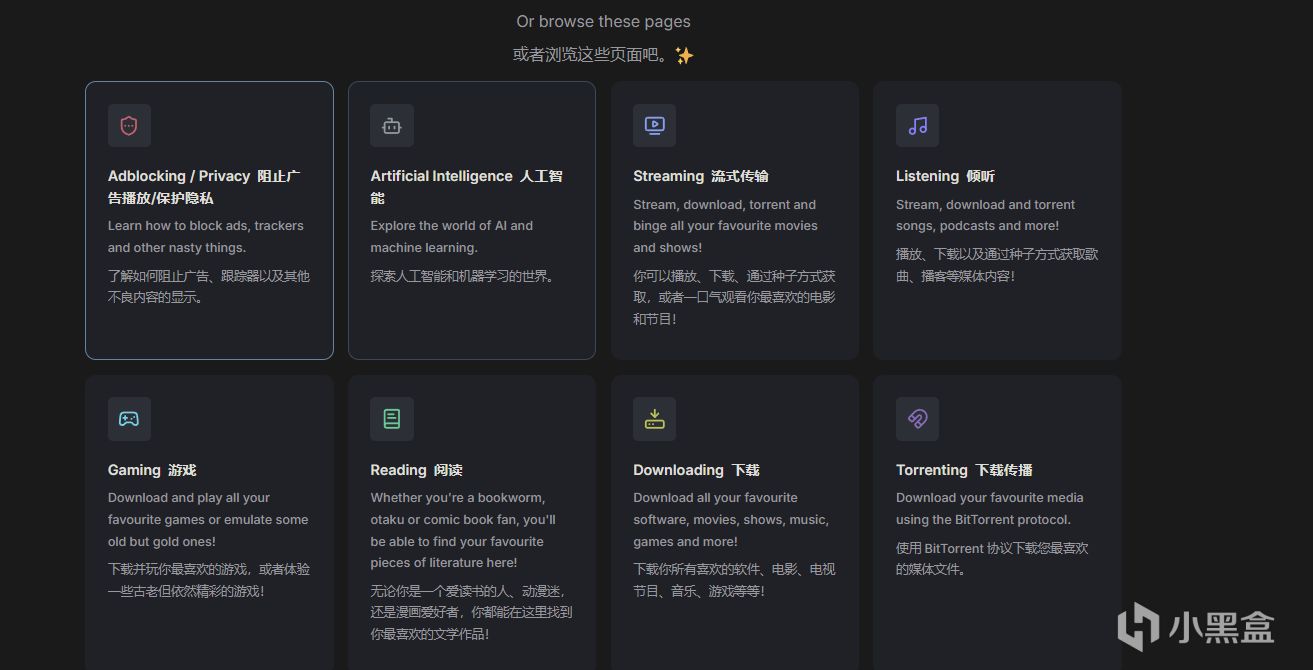Click the gamepad Gaming icon
Screen dimensions: 1313x670
[129, 419]
